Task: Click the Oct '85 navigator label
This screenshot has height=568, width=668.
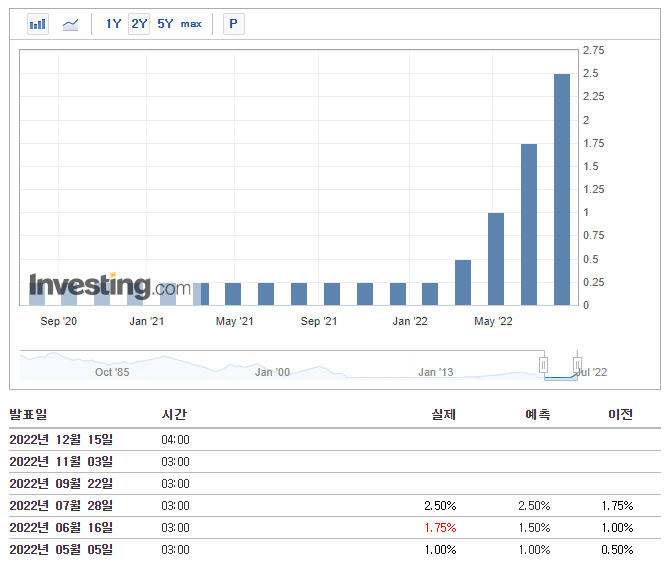Action: 112,372
